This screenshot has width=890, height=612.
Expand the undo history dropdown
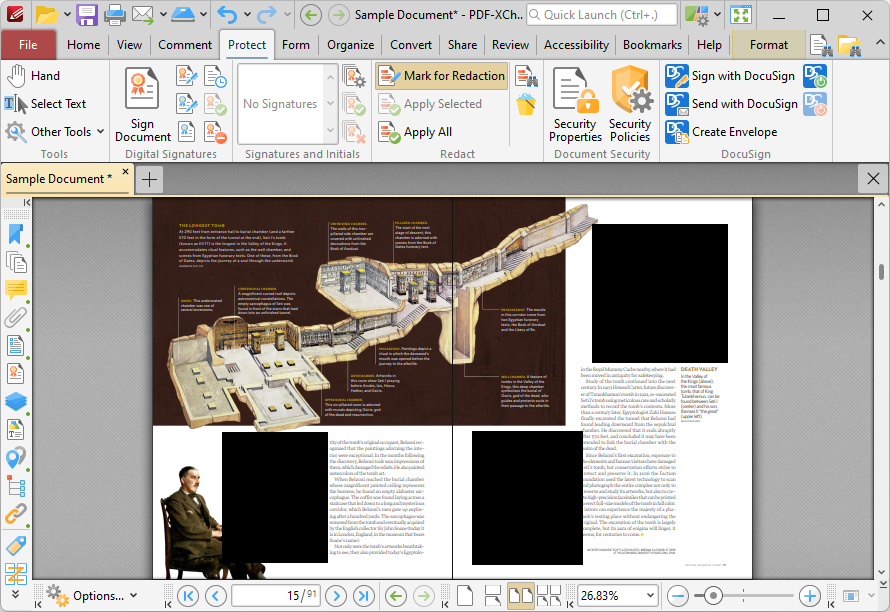point(247,15)
